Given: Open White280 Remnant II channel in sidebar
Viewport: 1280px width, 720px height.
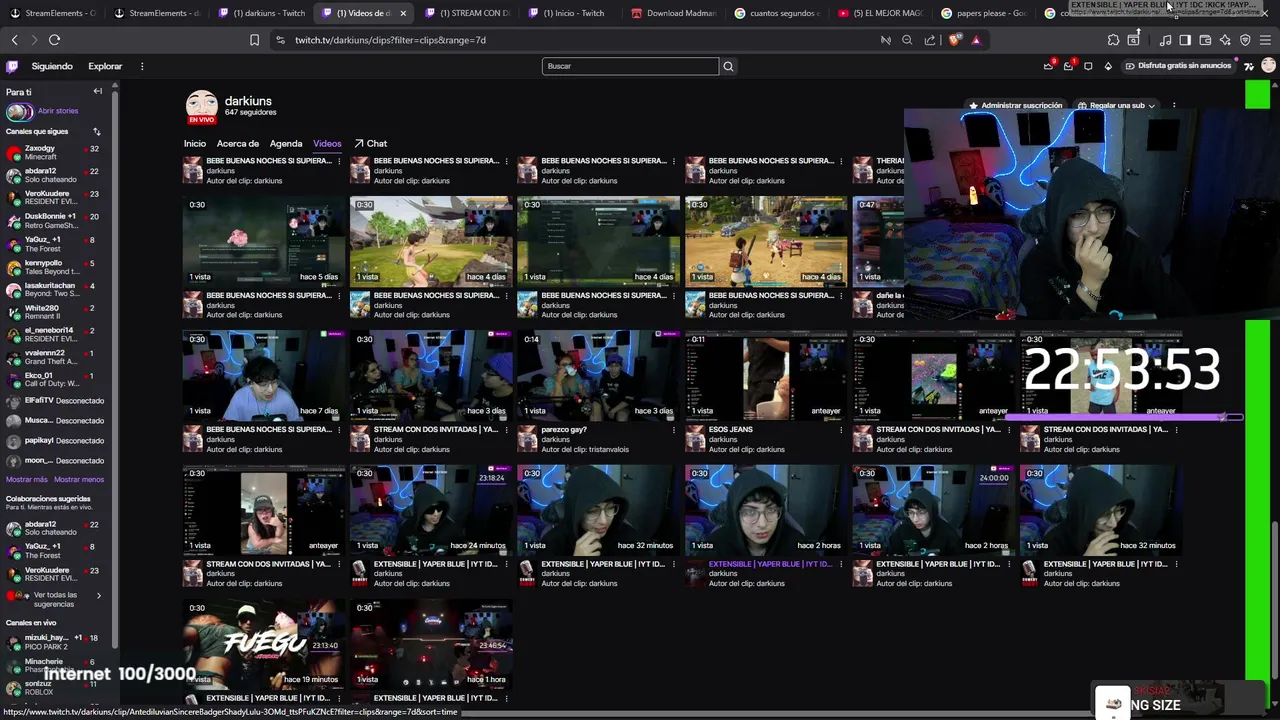Looking at the screenshot, I should 53,312.
